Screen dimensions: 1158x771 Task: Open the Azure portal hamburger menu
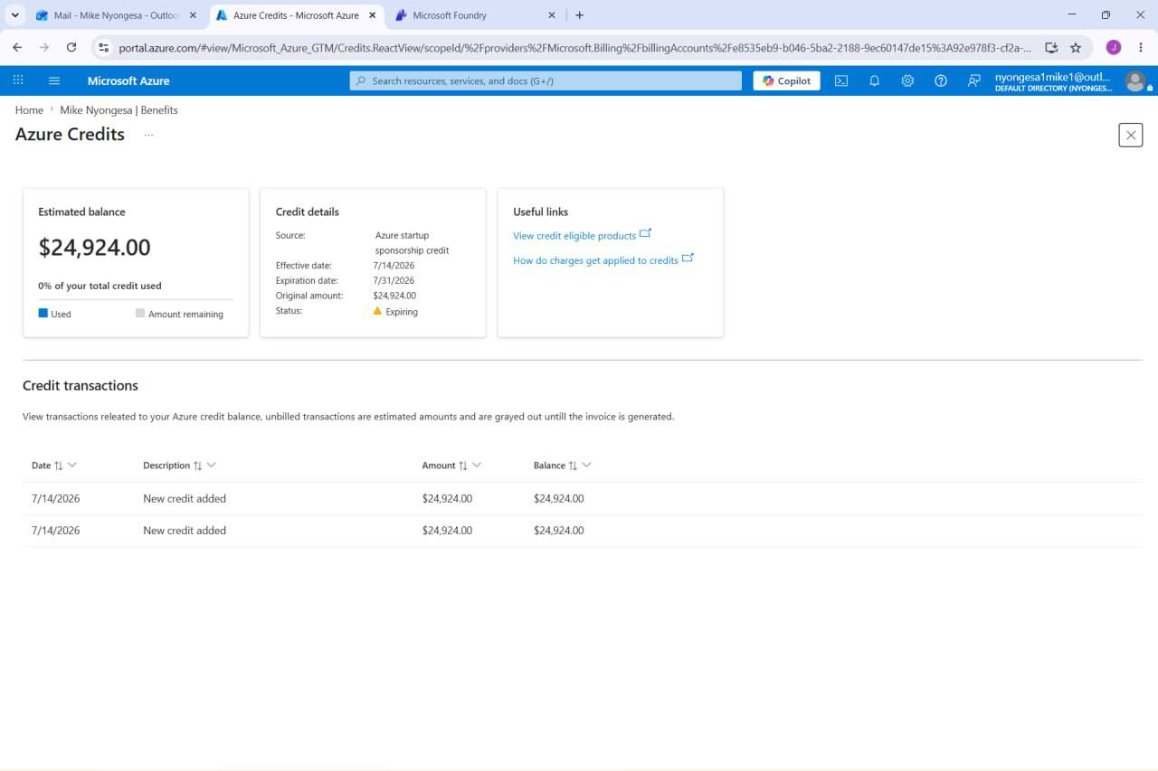tap(54, 80)
